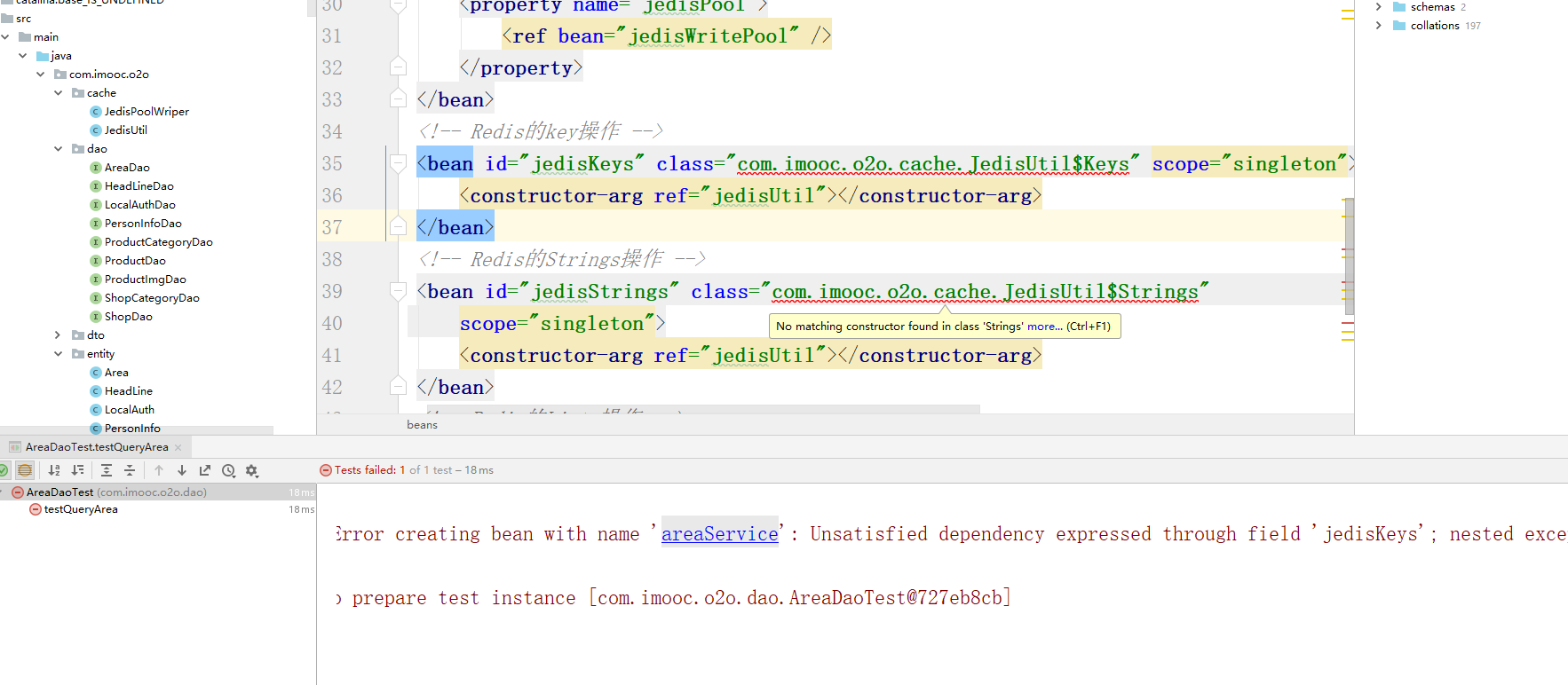1568x685 pixels.
Task: Click the src folder icon
Action: pyautogui.click(x=7, y=19)
